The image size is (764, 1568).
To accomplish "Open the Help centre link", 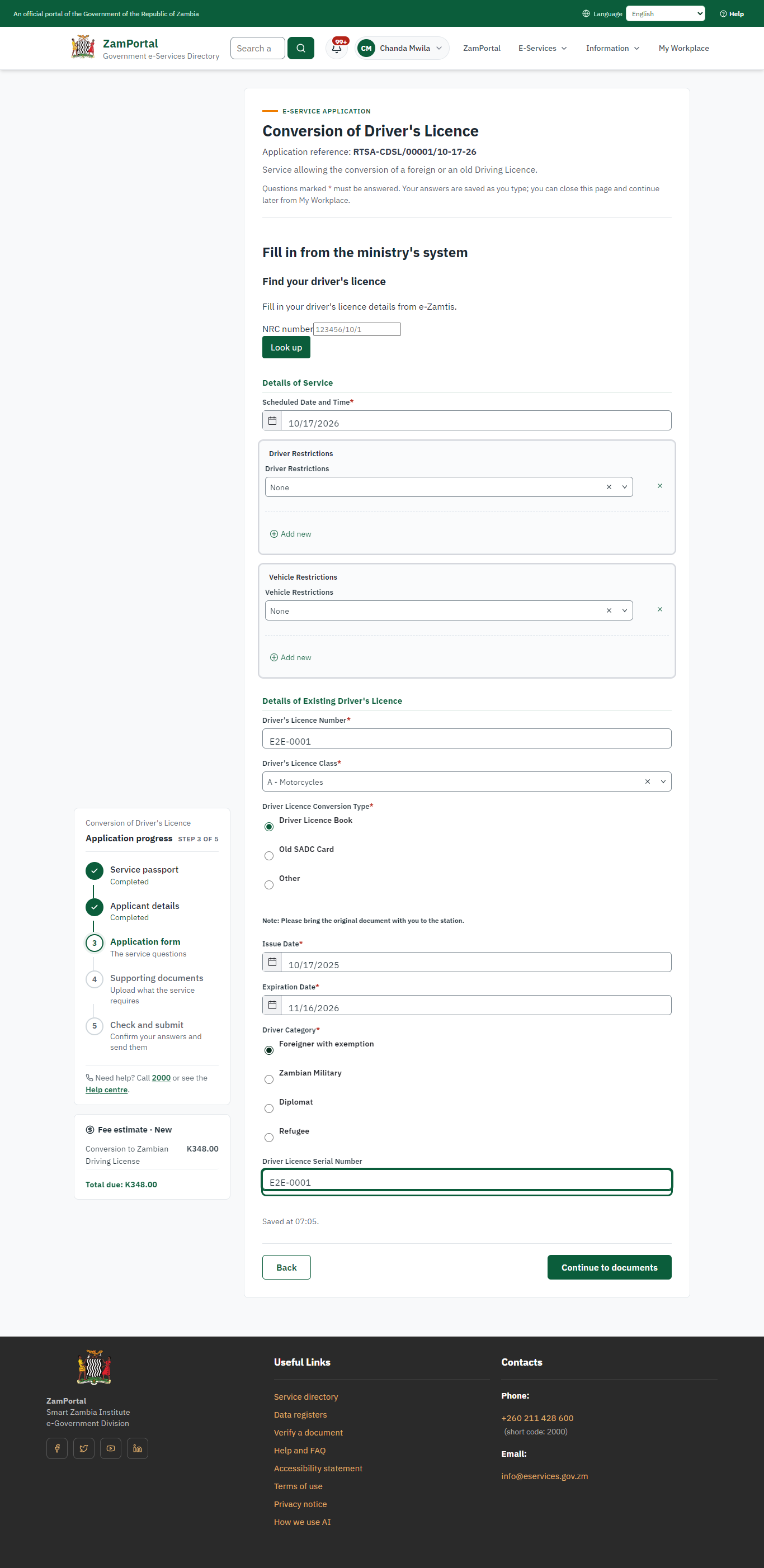I will click(x=107, y=1089).
